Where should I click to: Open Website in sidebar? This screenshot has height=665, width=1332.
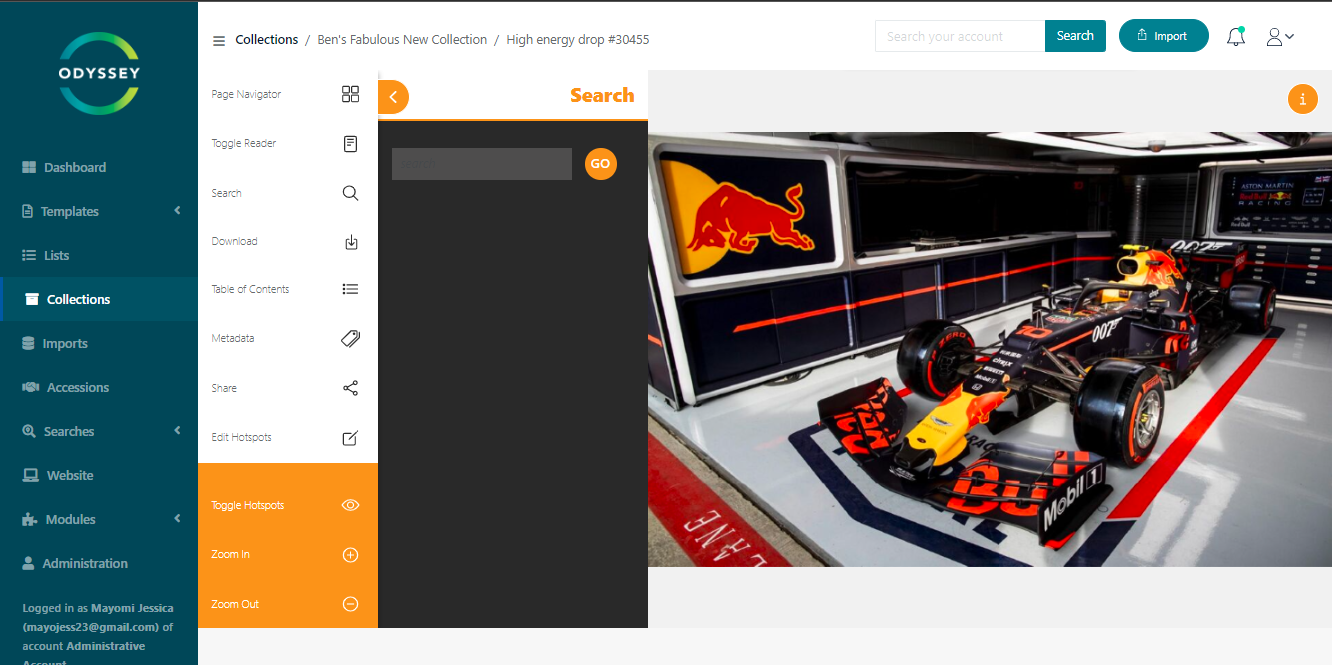coord(99,475)
